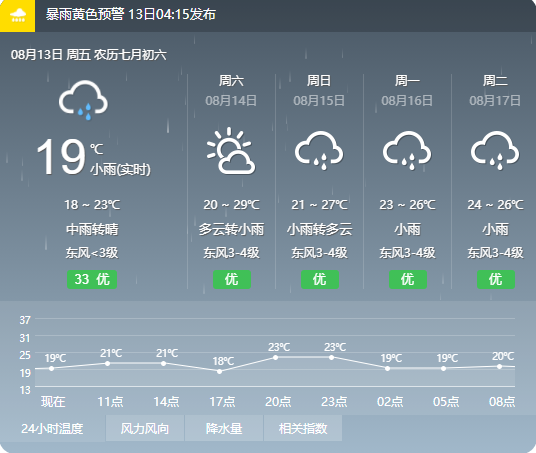Image resolution: width=536 pixels, height=453 pixels.
Task: Click the 周二 rain cloud icon
Action: click(x=495, y=150)
